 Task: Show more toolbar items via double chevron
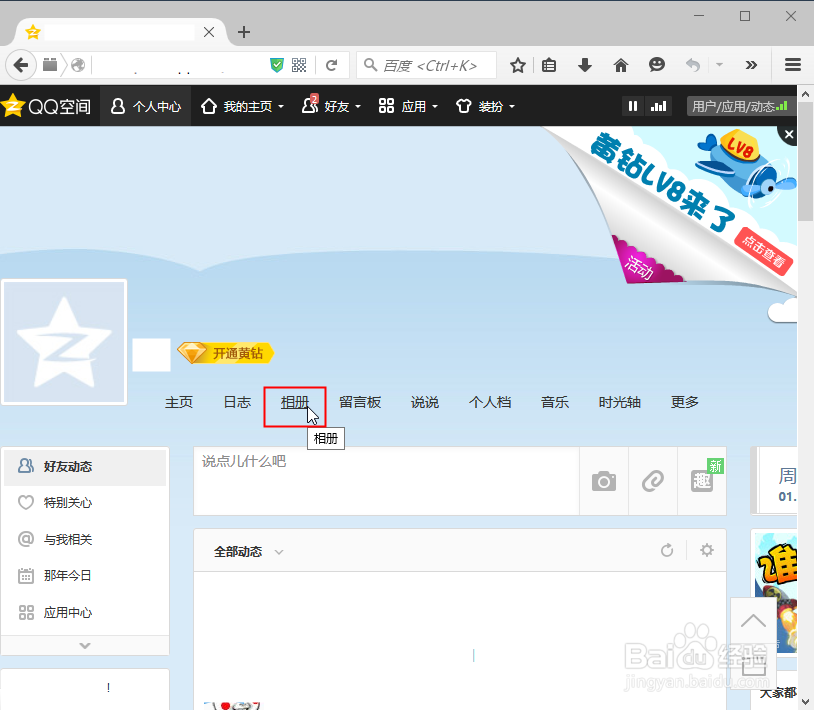[x=751, y=65]
